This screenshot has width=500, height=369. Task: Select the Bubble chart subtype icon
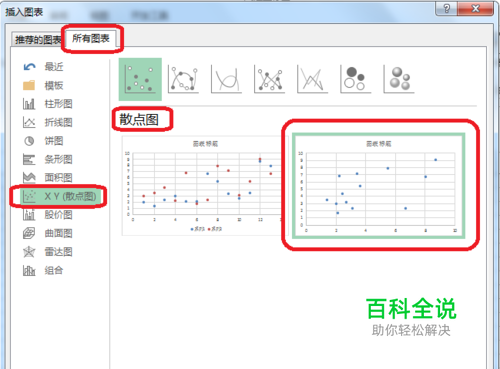355,79
